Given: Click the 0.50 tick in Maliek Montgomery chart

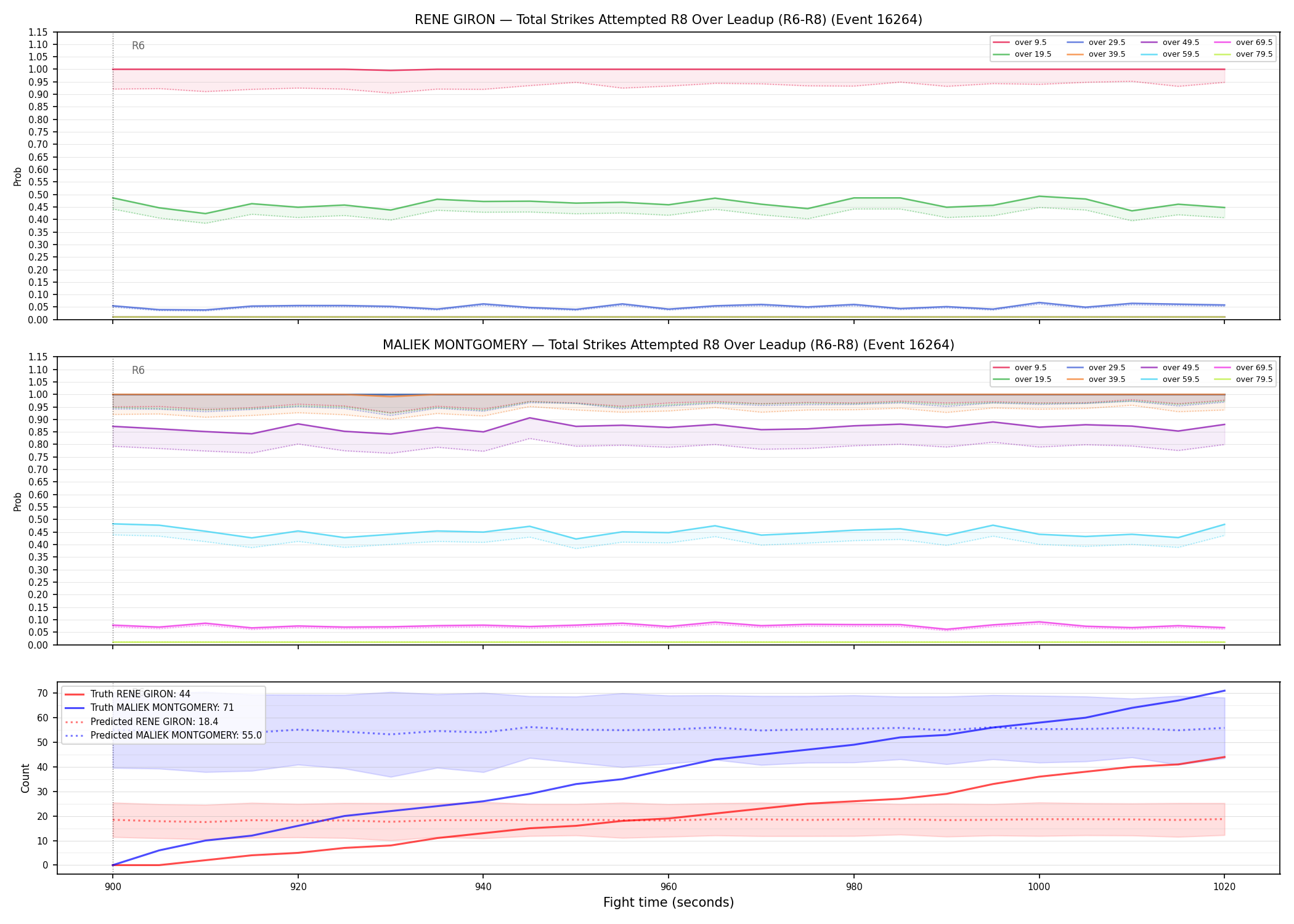Looking at the screenshot, I should click(38, 520).
